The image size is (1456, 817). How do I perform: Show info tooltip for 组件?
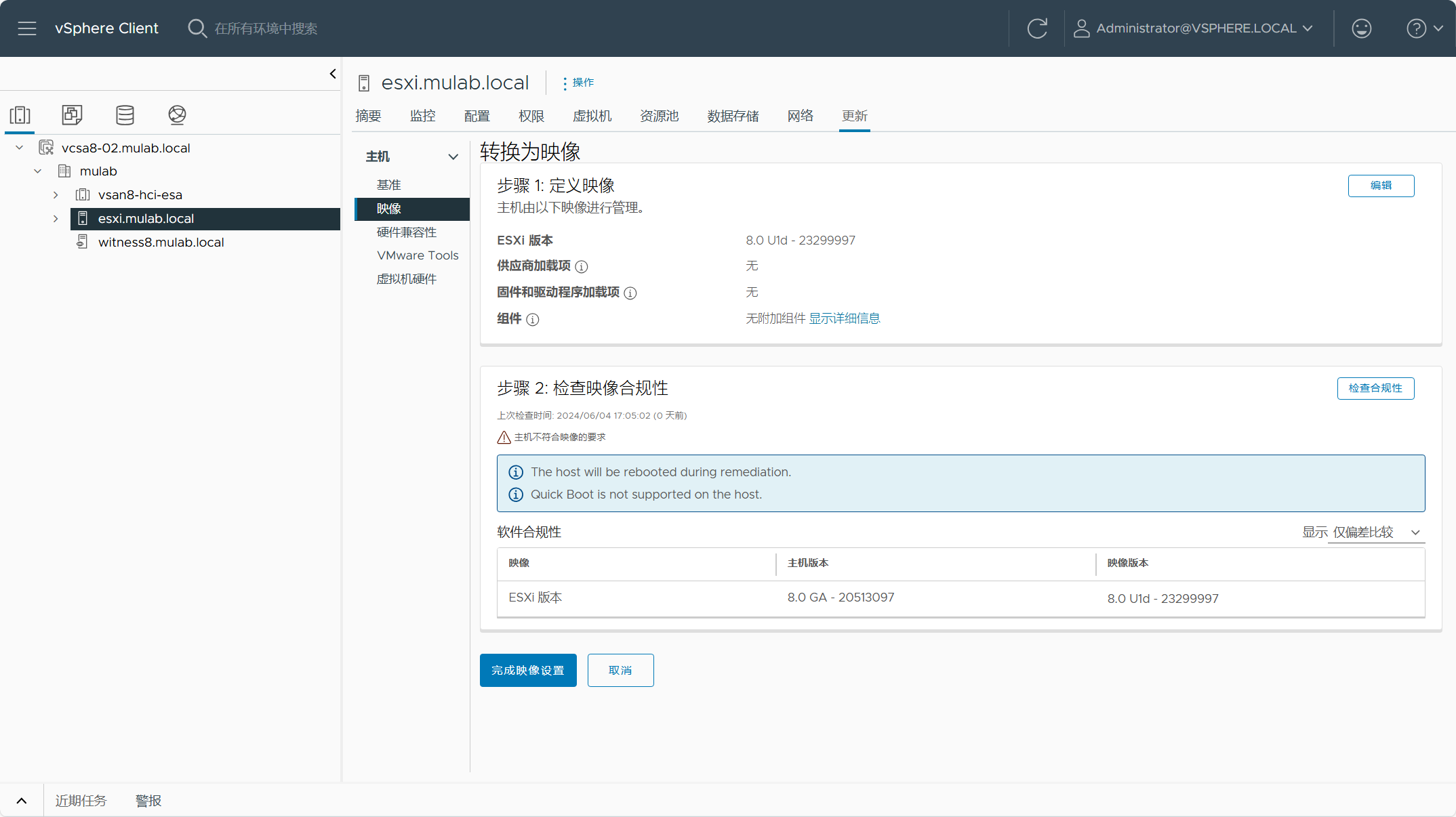click(x=533, y=320)
